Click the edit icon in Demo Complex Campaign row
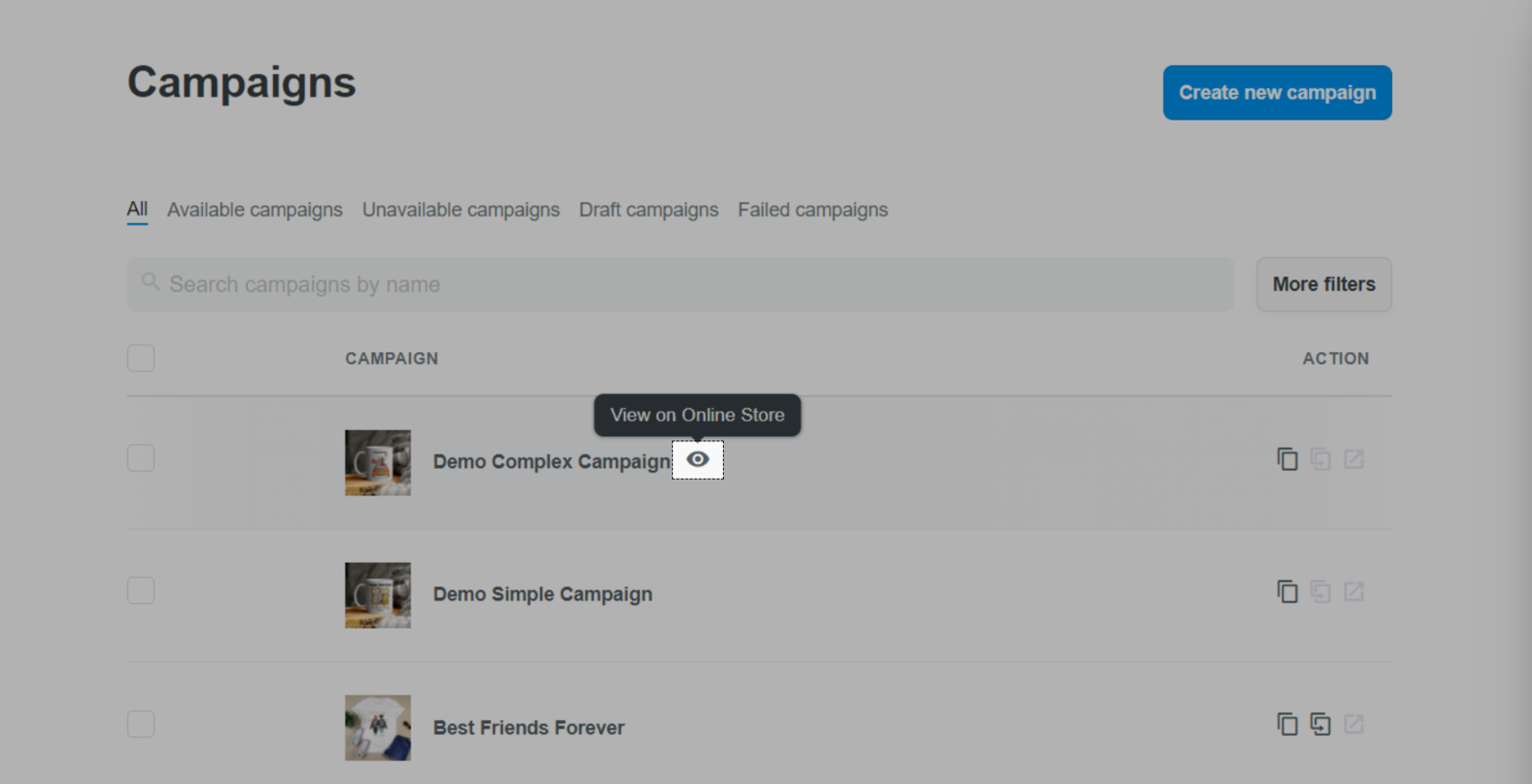The image size is (1532, 784). [x=1353, y=459]
